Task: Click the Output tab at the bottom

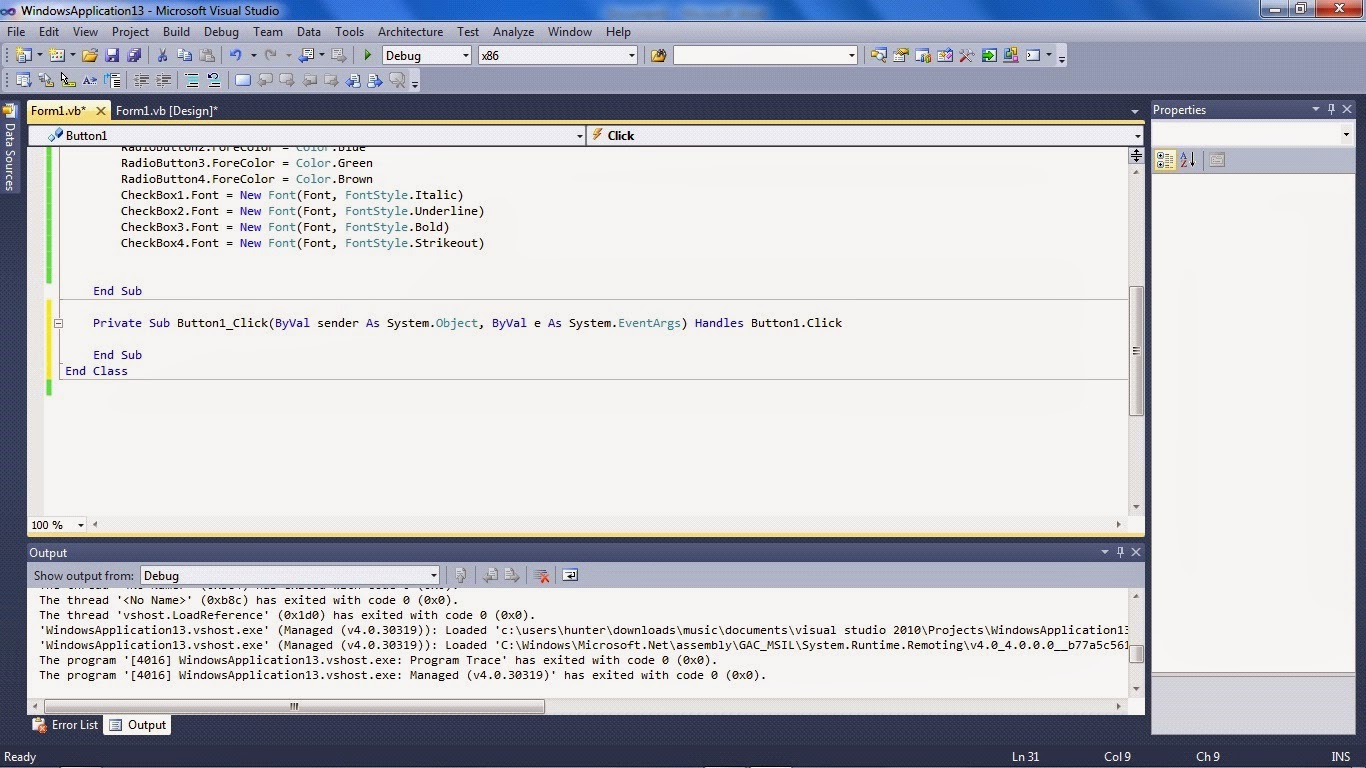Action: pyautogui.click(x=146, y=725)
